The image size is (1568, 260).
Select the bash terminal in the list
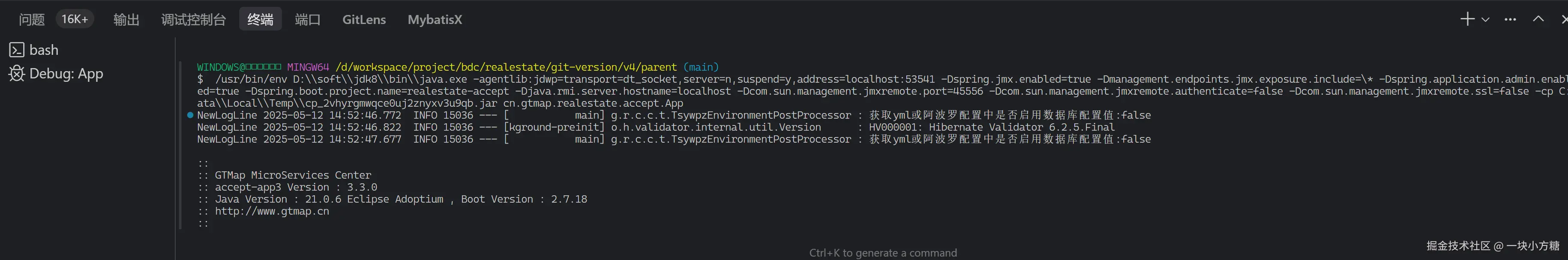44,50
